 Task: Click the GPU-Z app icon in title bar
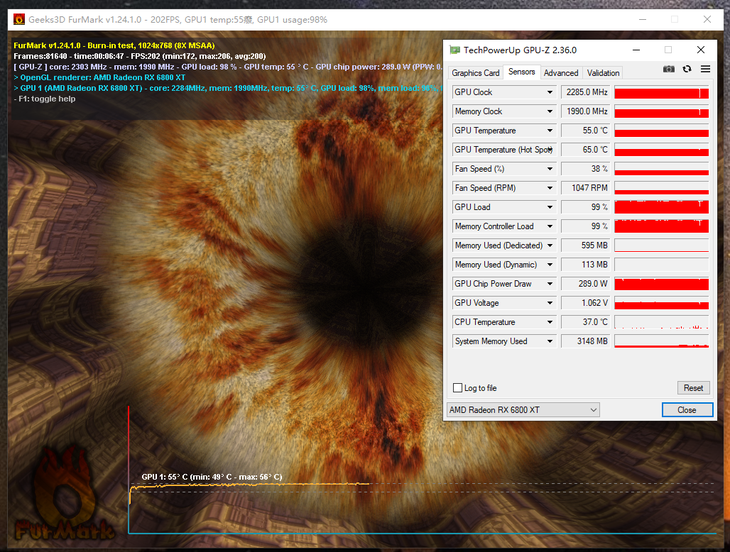[x=455, y=50]
